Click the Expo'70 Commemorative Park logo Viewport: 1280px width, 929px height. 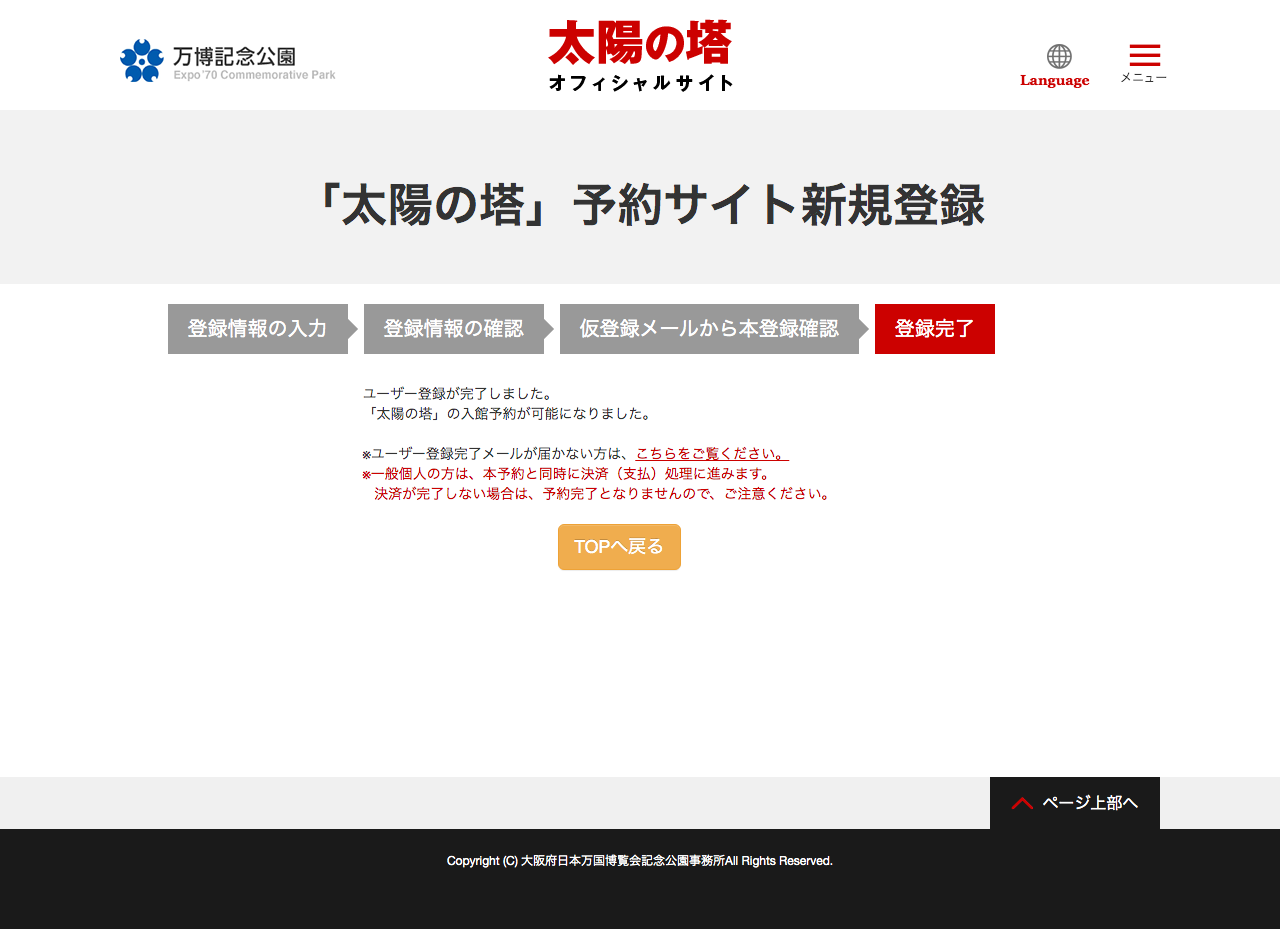tap(228, 61)
